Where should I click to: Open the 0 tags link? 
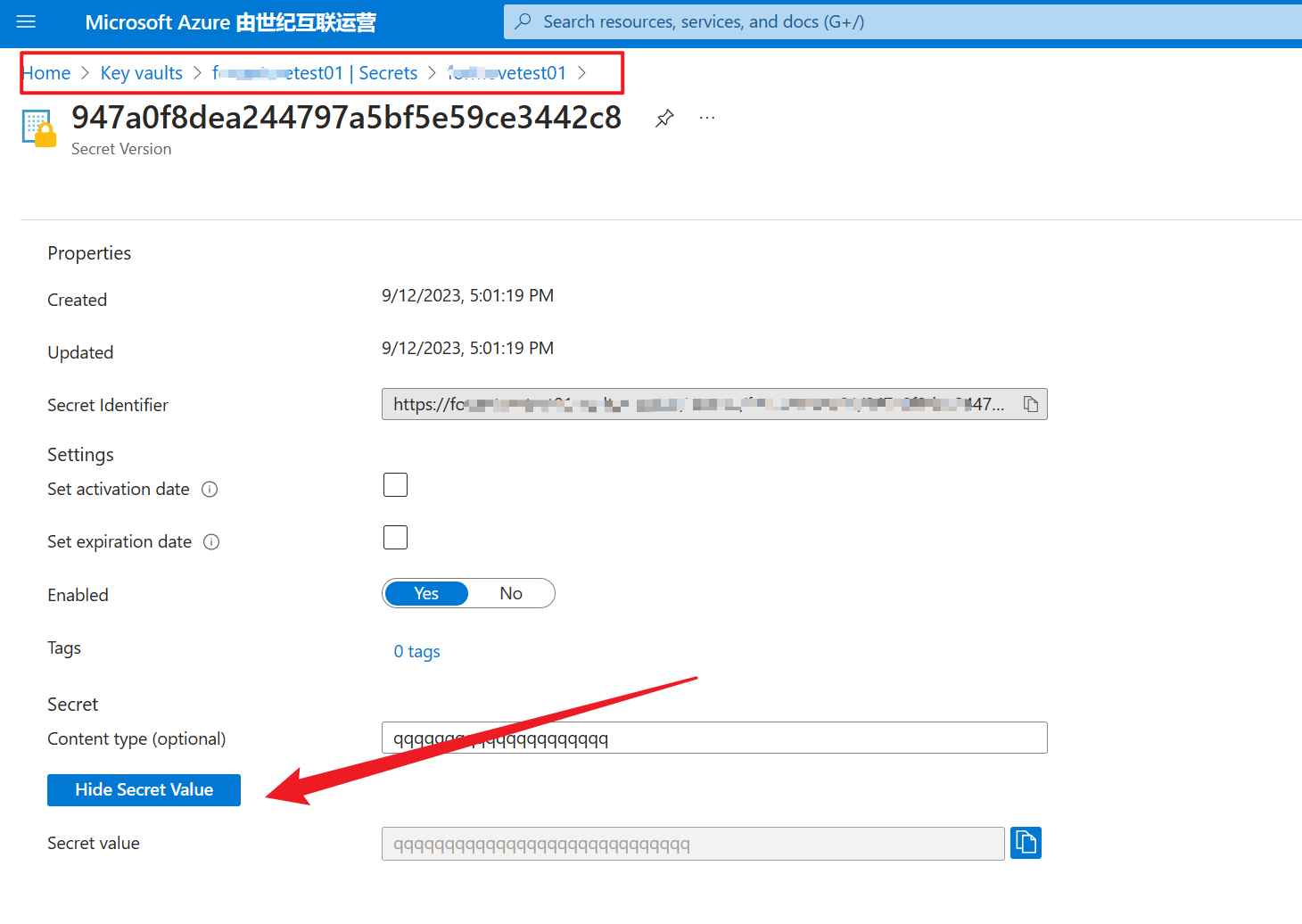[x=416, y=652]
